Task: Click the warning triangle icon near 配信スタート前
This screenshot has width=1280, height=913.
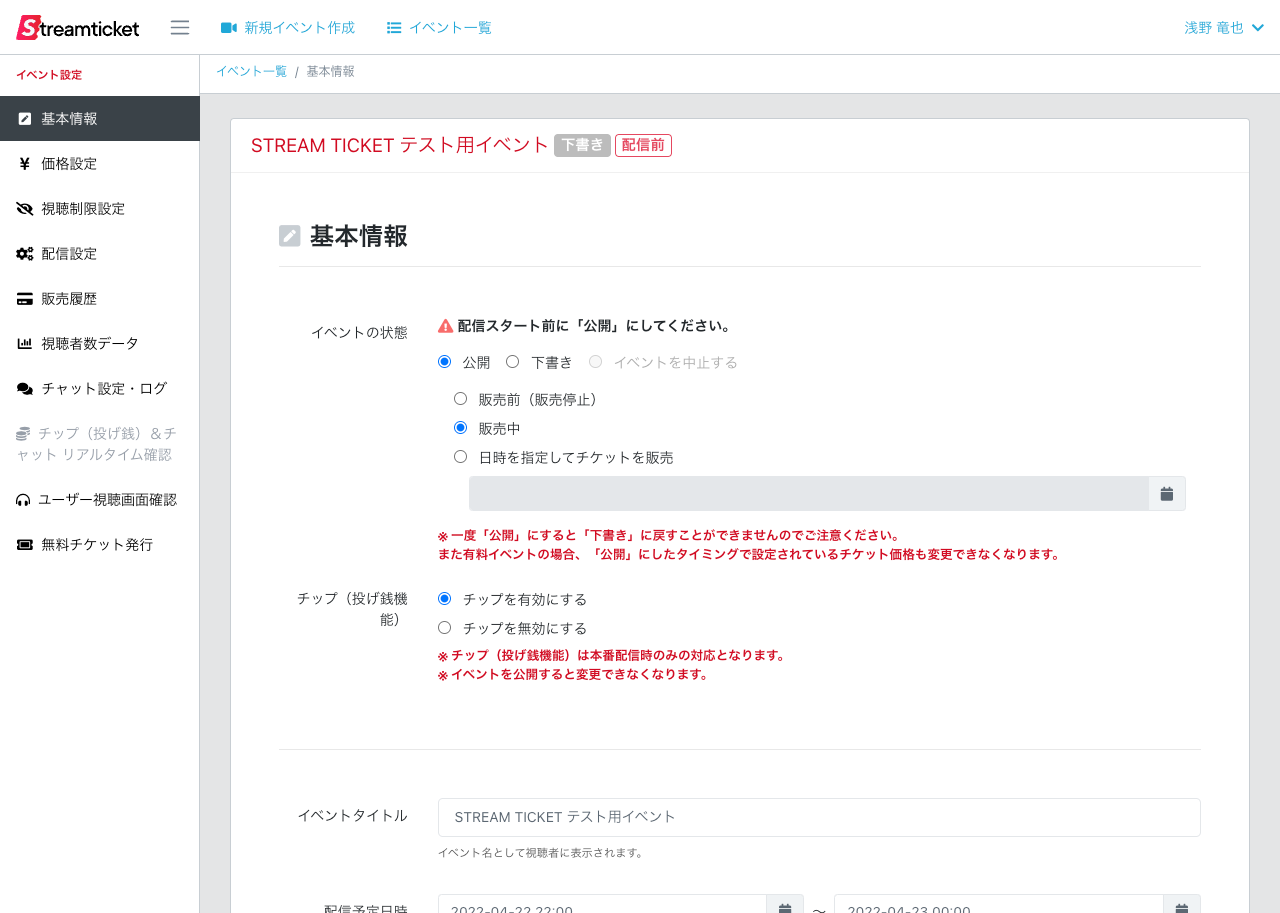Action: pos(446,326)
